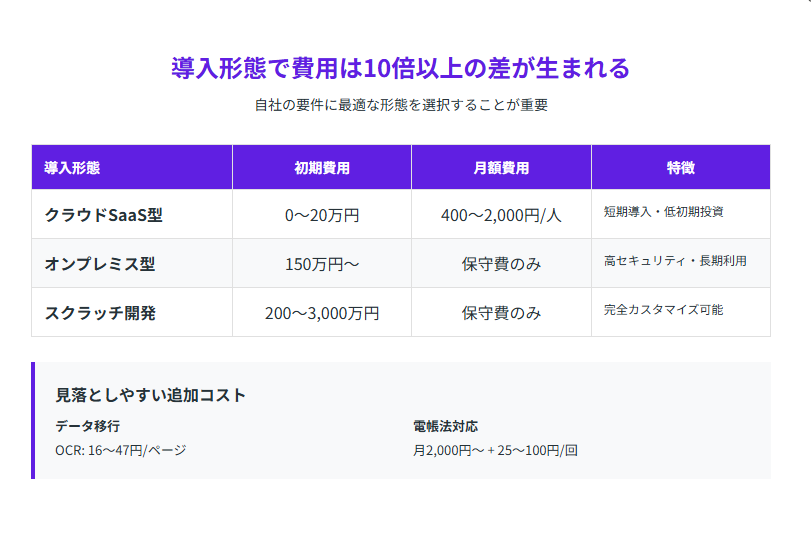Select the 月額費用 column header
The image size is (811, 543).
(x=501, y=168)
